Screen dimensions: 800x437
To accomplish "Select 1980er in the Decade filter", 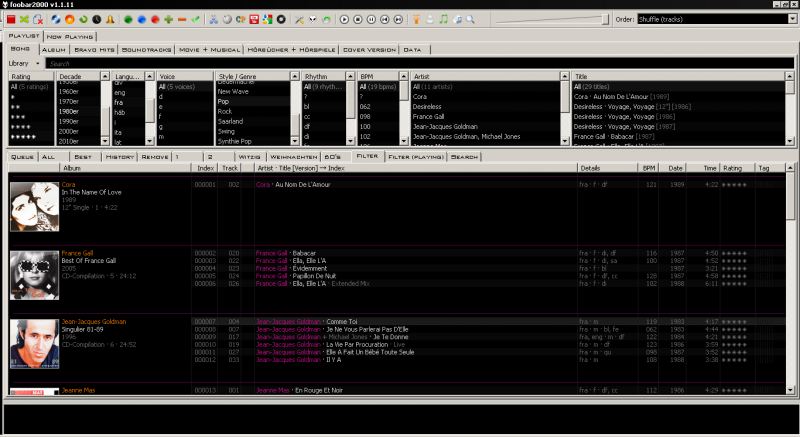I will (78, 111).
